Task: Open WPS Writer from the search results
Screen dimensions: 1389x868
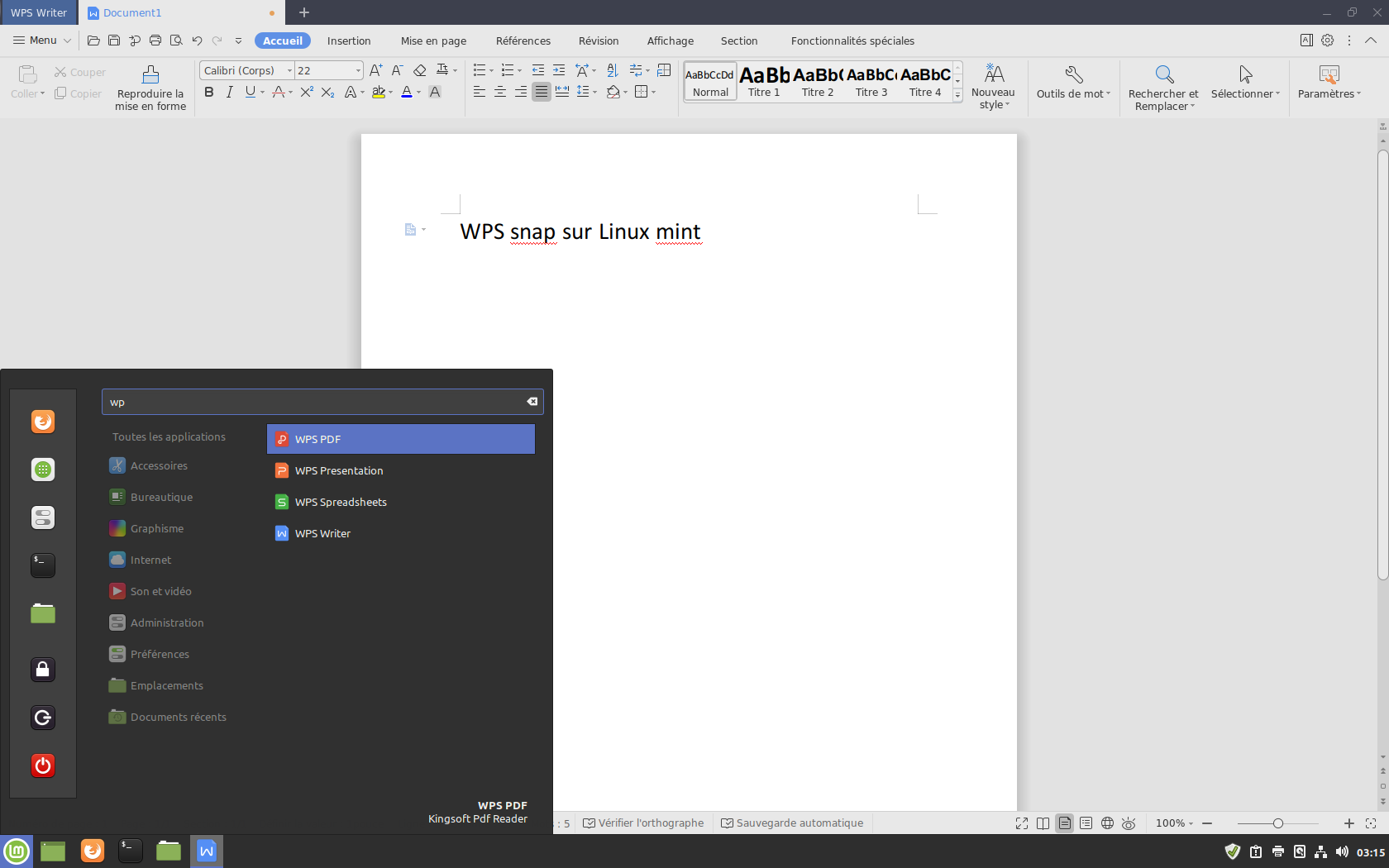Action: 401,533
